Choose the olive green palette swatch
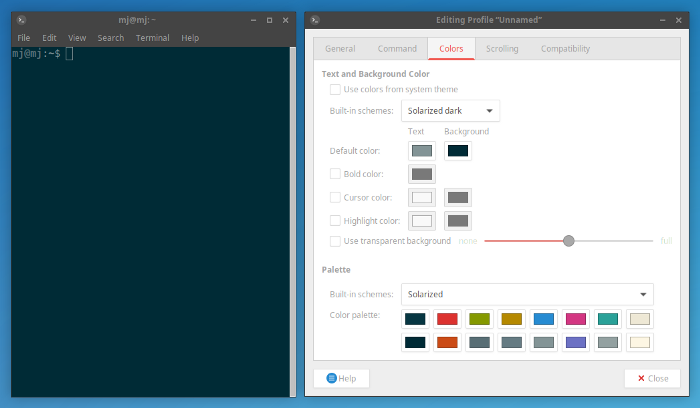Viewport: 700px width, 408px height. click(x=479, y=319)
